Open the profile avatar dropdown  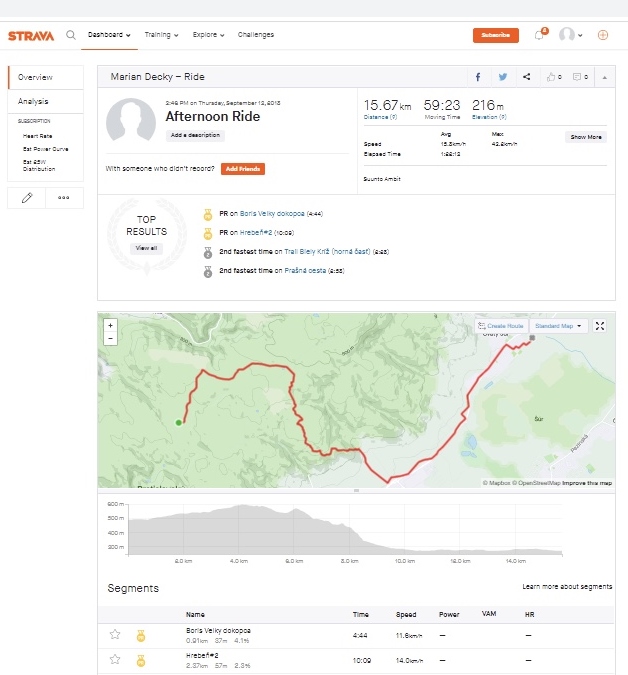point(571,35)
